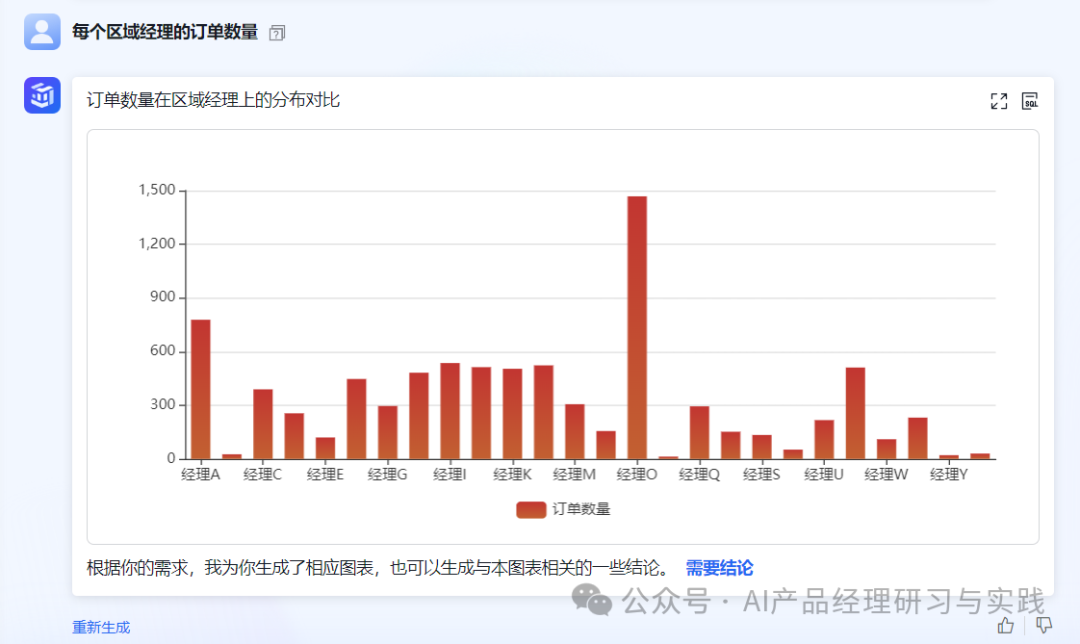Select the tallest bar for 经理O
The width and height of the screenshot is (1080, 644).
click(x=637, y=328)
